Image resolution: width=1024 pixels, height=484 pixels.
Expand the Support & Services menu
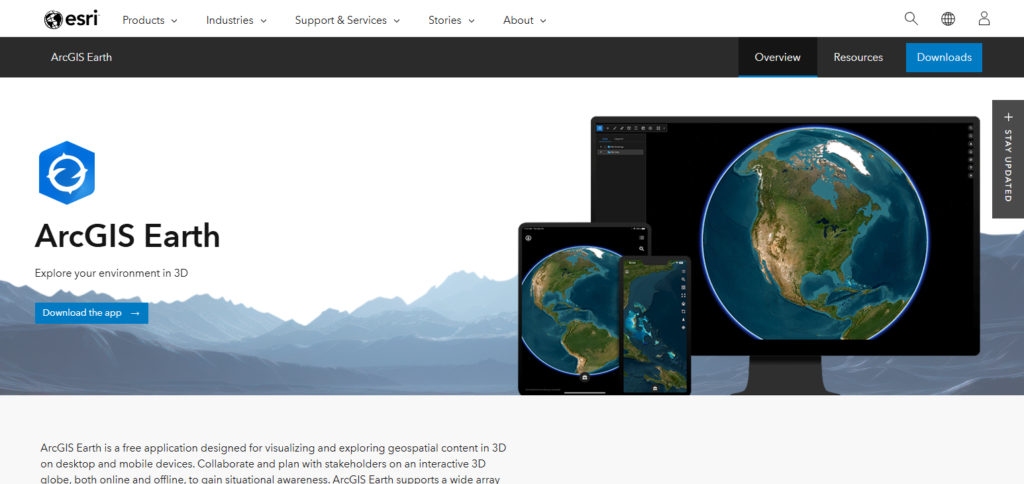pyautogui.click(x=347, y=20)
